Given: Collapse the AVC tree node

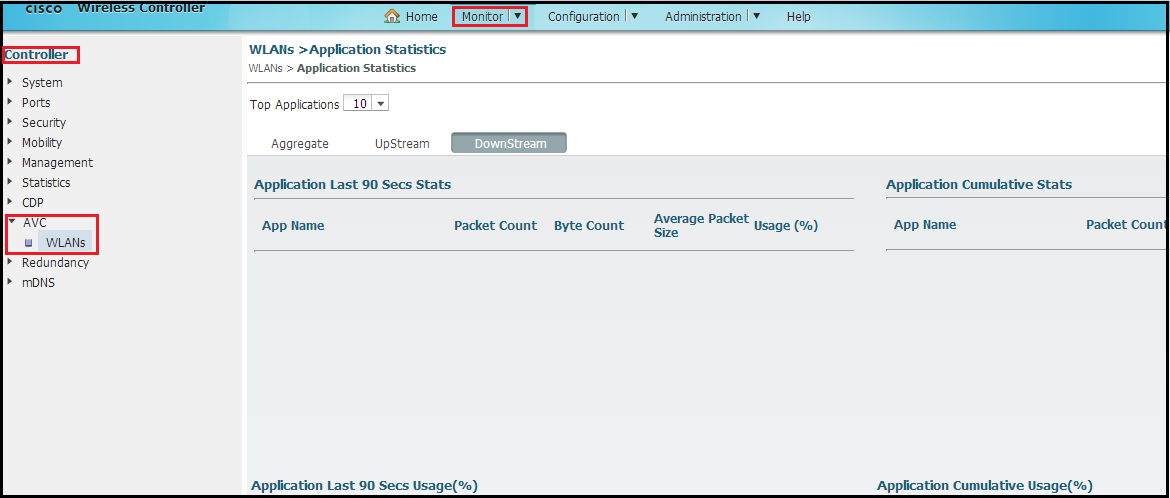Looking at the screenshot, I should click(x=11, y=223).
